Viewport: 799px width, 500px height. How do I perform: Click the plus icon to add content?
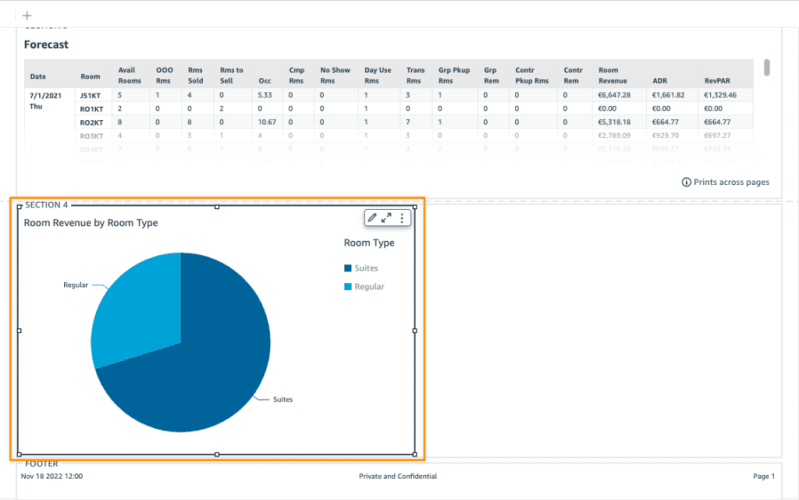(x=27, y=16)
